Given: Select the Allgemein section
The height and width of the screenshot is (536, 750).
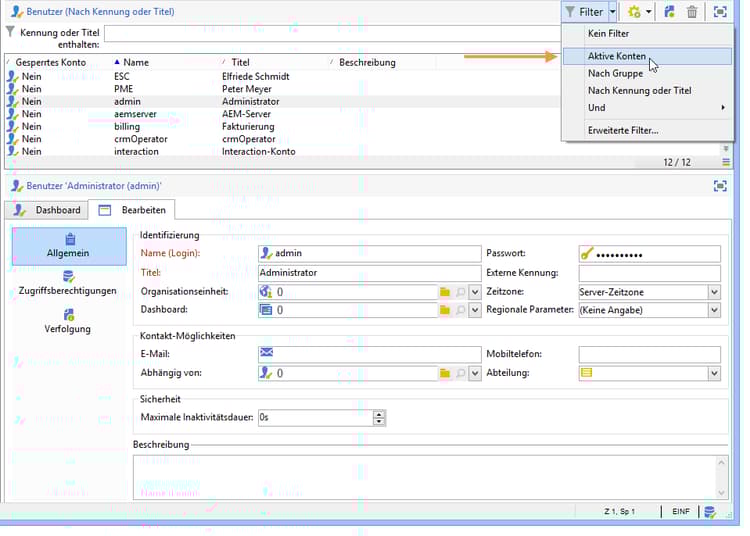Looking at the screenshot, I should pos(69,246).
